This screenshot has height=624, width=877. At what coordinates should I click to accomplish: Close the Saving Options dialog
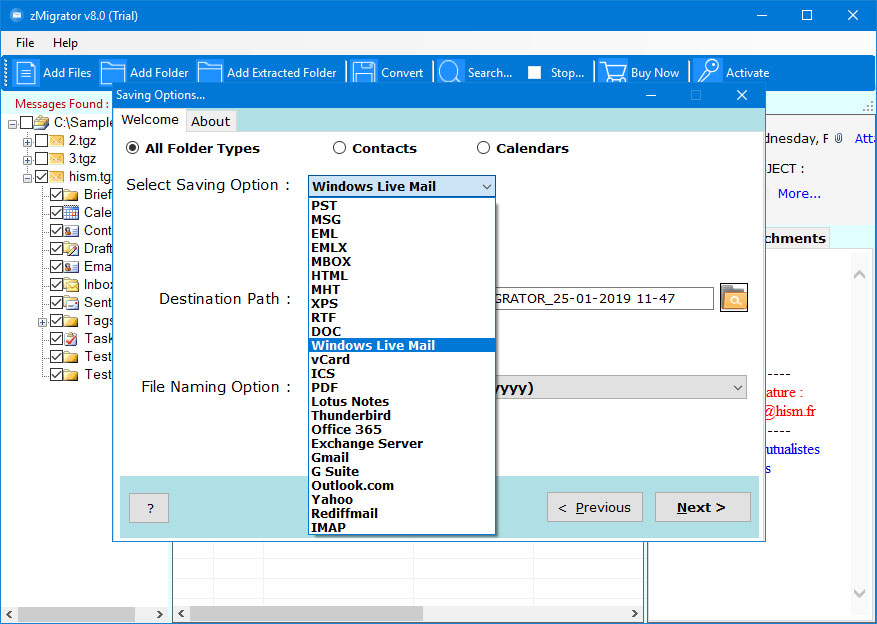pos(742,95)
